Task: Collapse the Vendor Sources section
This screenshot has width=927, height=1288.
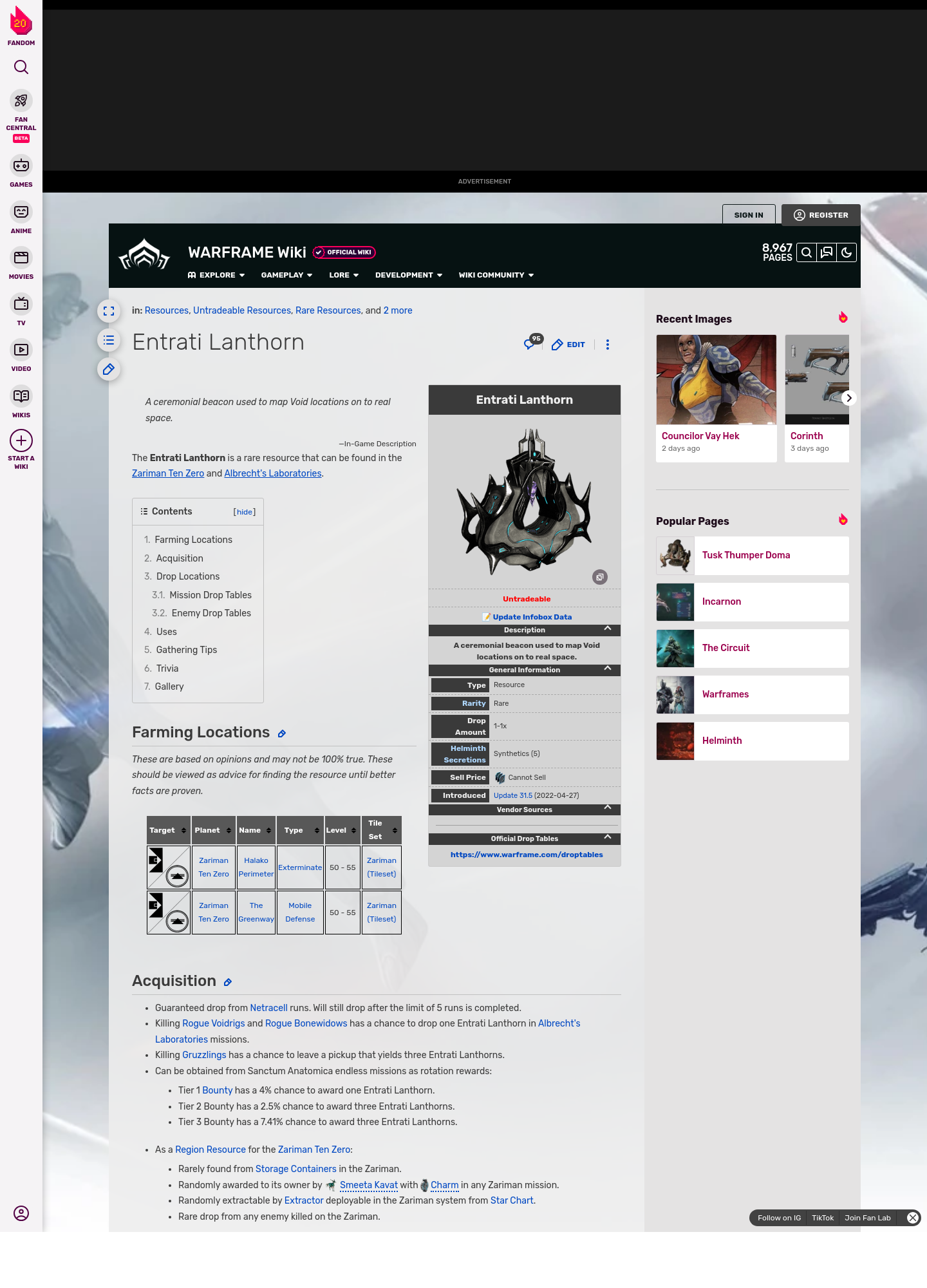Action: (x=608, y=808)
